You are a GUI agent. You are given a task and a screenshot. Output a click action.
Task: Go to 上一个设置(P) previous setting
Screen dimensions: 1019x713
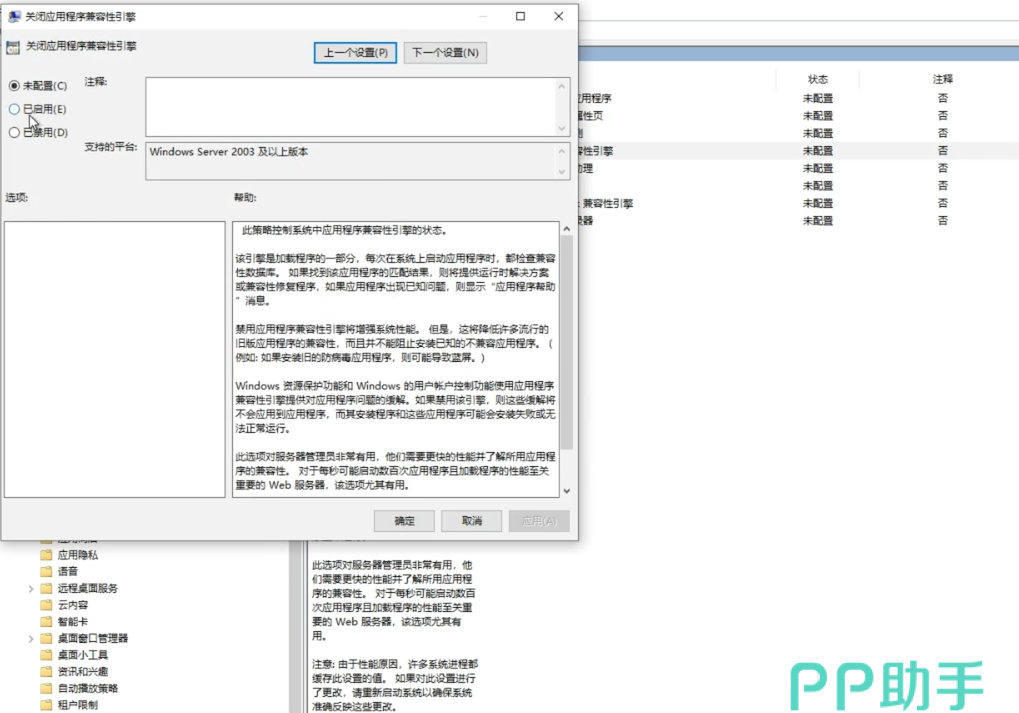click(355, 53)
